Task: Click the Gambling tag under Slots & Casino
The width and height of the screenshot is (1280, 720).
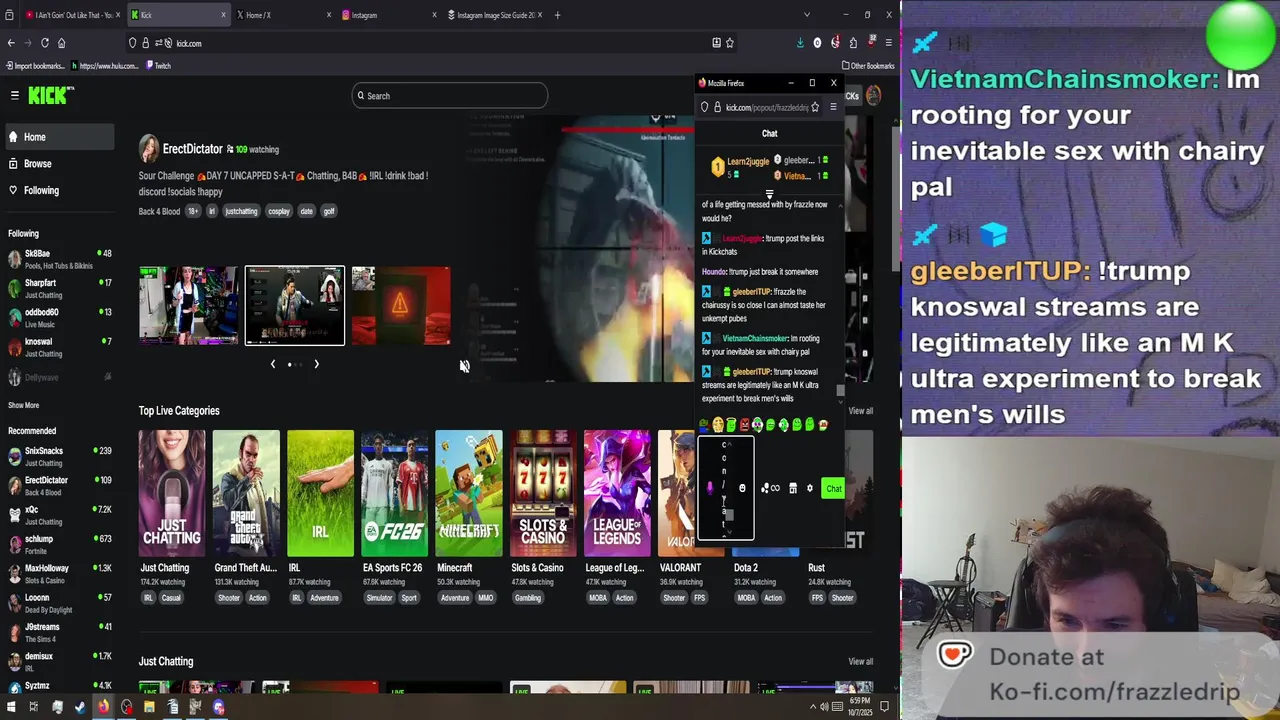Action: tap(527, 598)
